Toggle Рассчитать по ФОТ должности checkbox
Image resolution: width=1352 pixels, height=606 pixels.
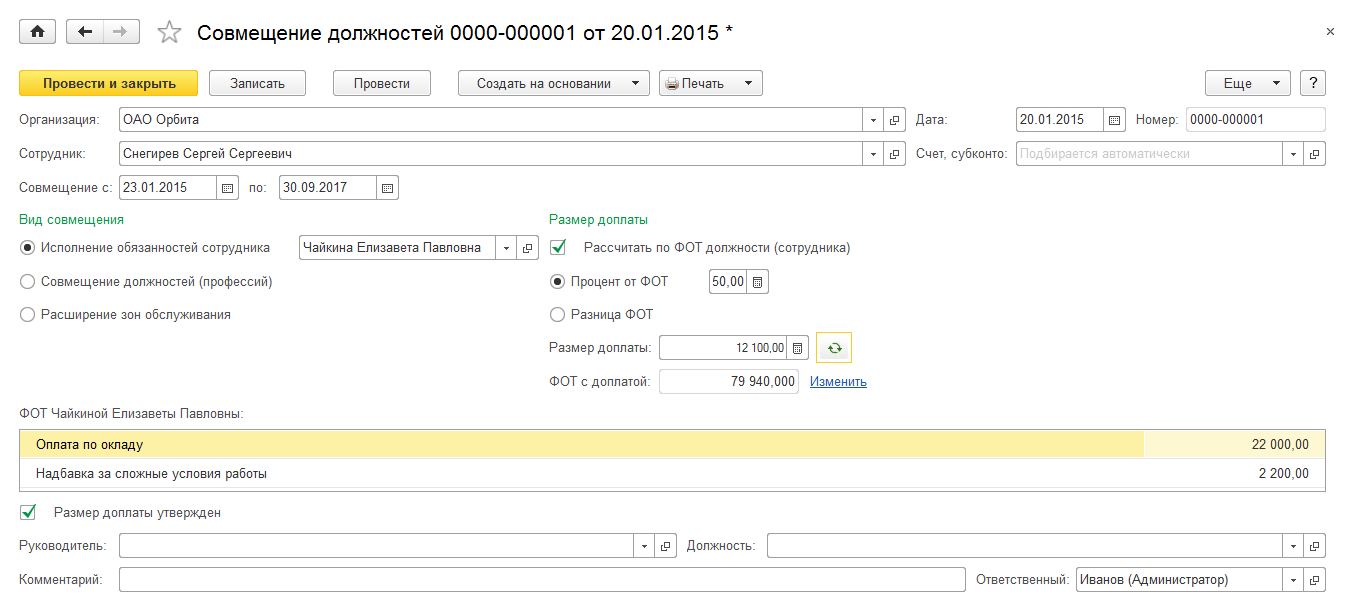[559, 247]
